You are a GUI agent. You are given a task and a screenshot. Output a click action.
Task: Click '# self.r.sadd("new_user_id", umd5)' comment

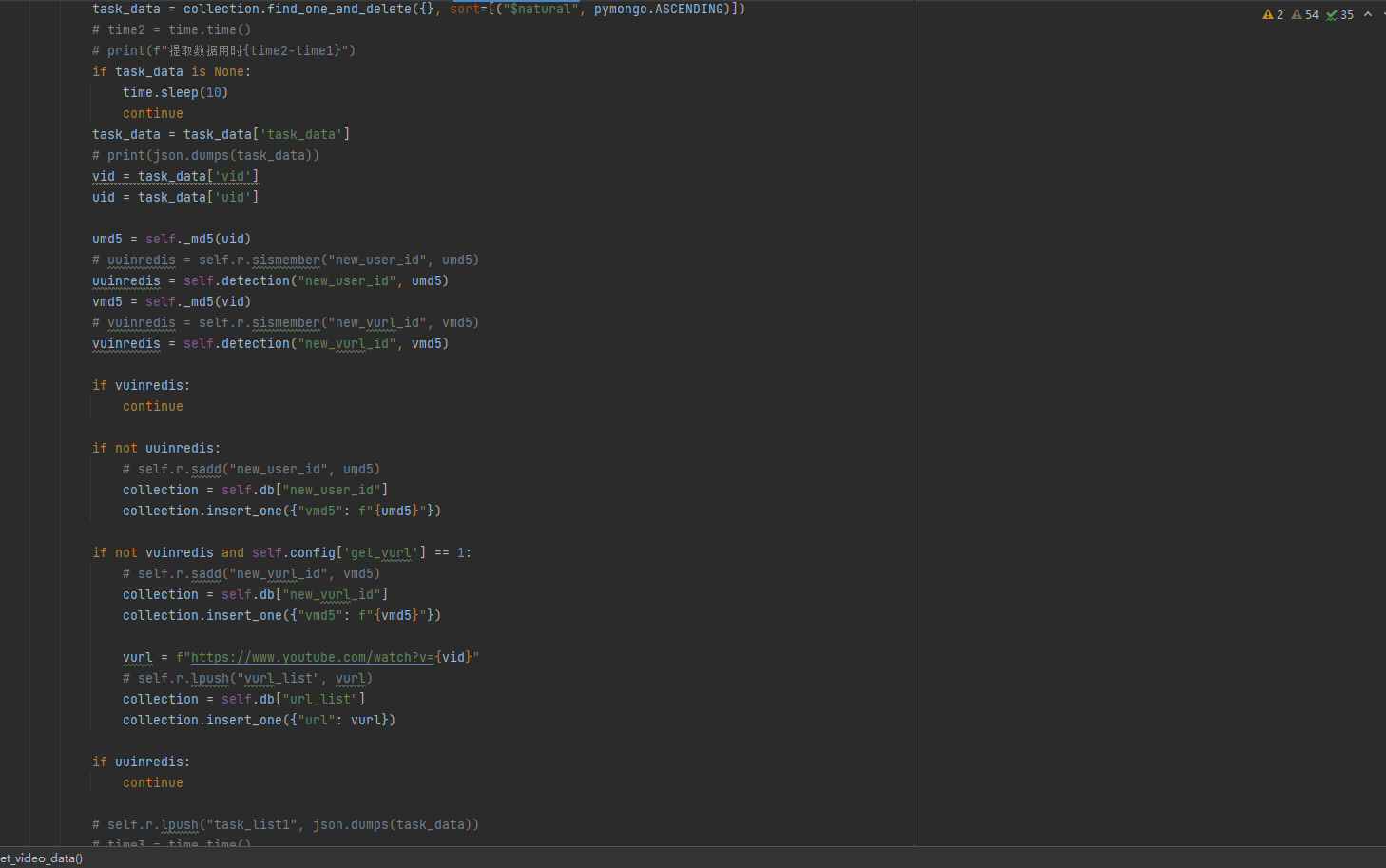251,469
